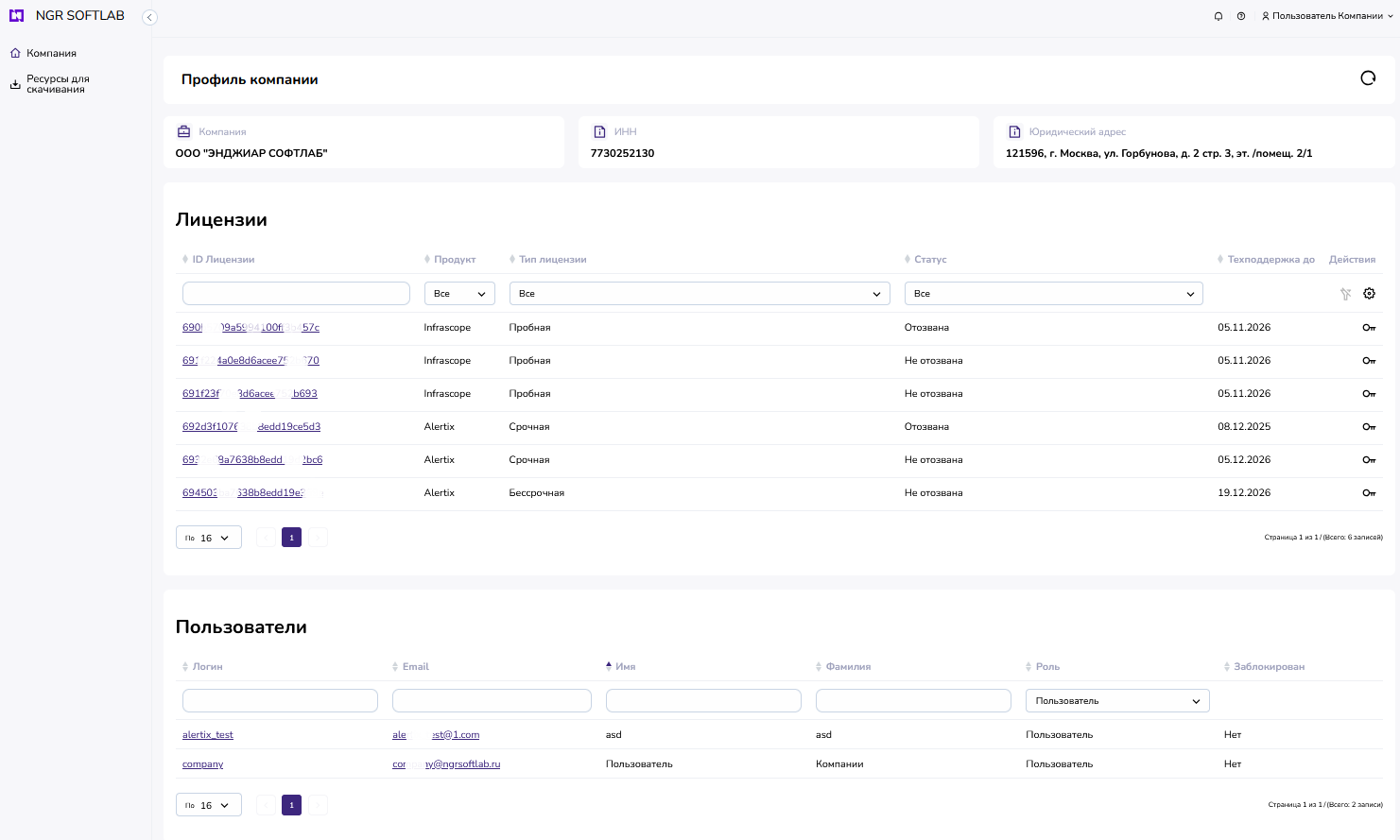Viewport: 1400px width, 840px height.
Task: Clear license table filters via funnel icon
Action: point(1345,294)
